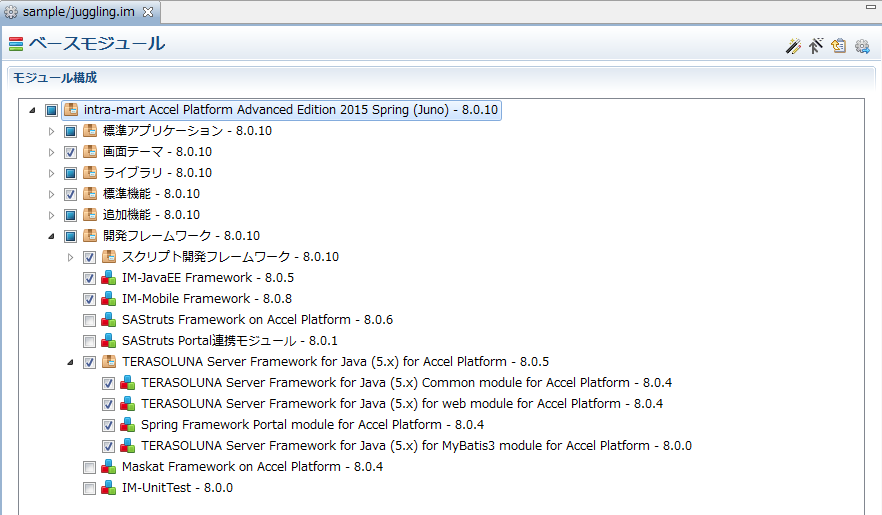Expand スクリプト開発フレームワーク node

[70, 258]
